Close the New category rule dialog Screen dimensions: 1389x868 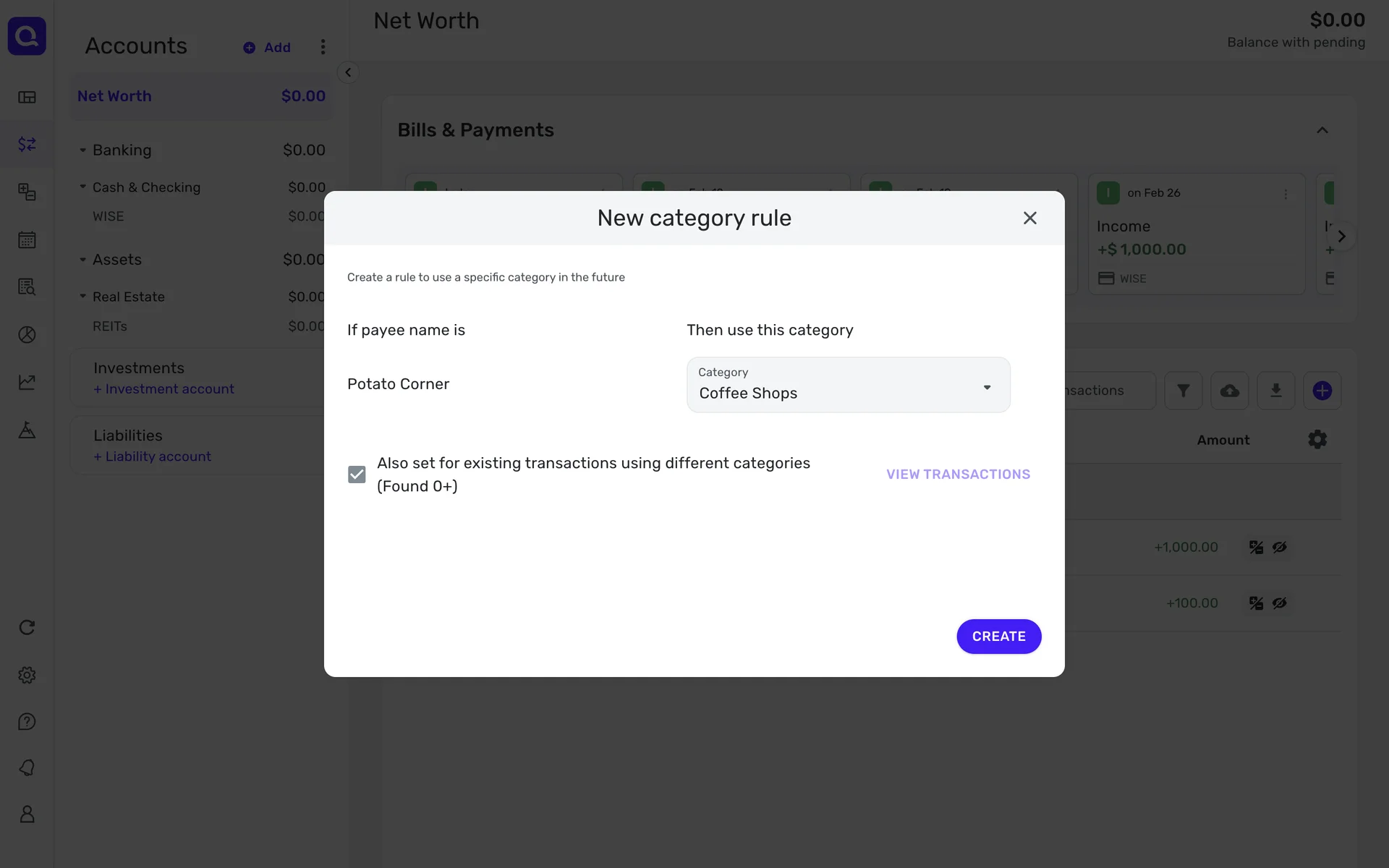(1029, 218)
